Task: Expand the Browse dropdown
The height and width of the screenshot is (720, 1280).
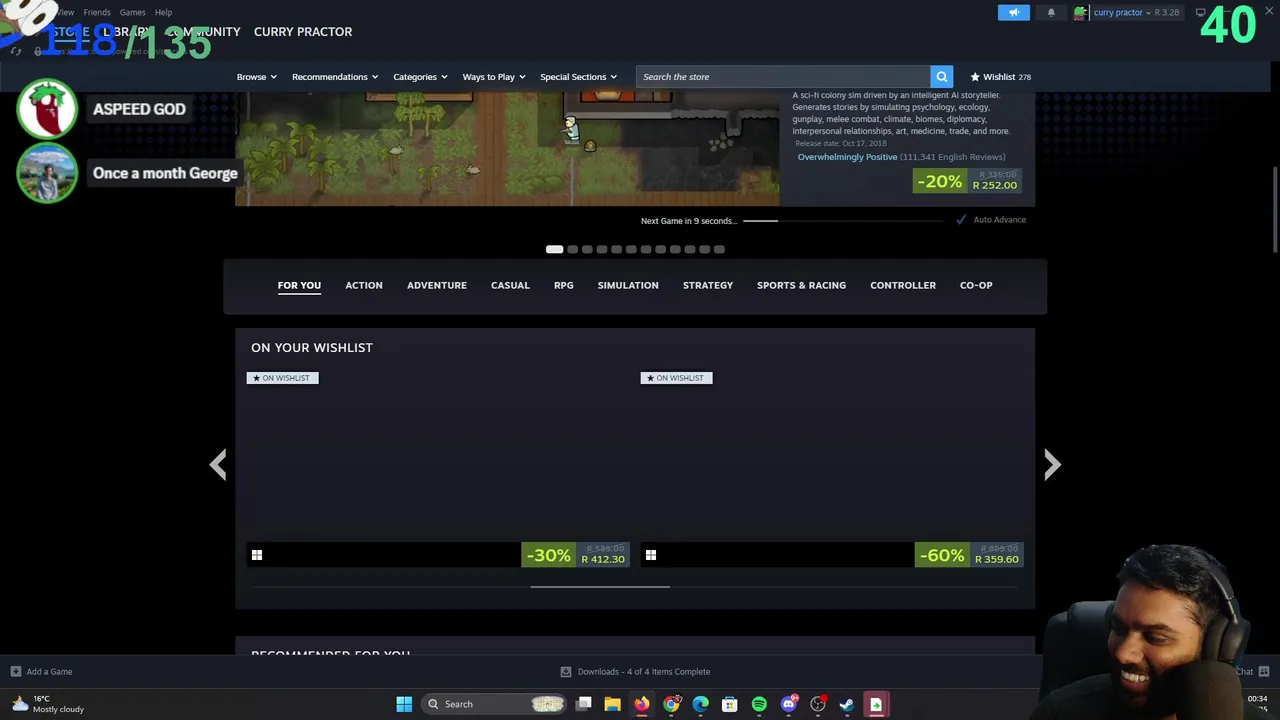Action: point(257,77)
